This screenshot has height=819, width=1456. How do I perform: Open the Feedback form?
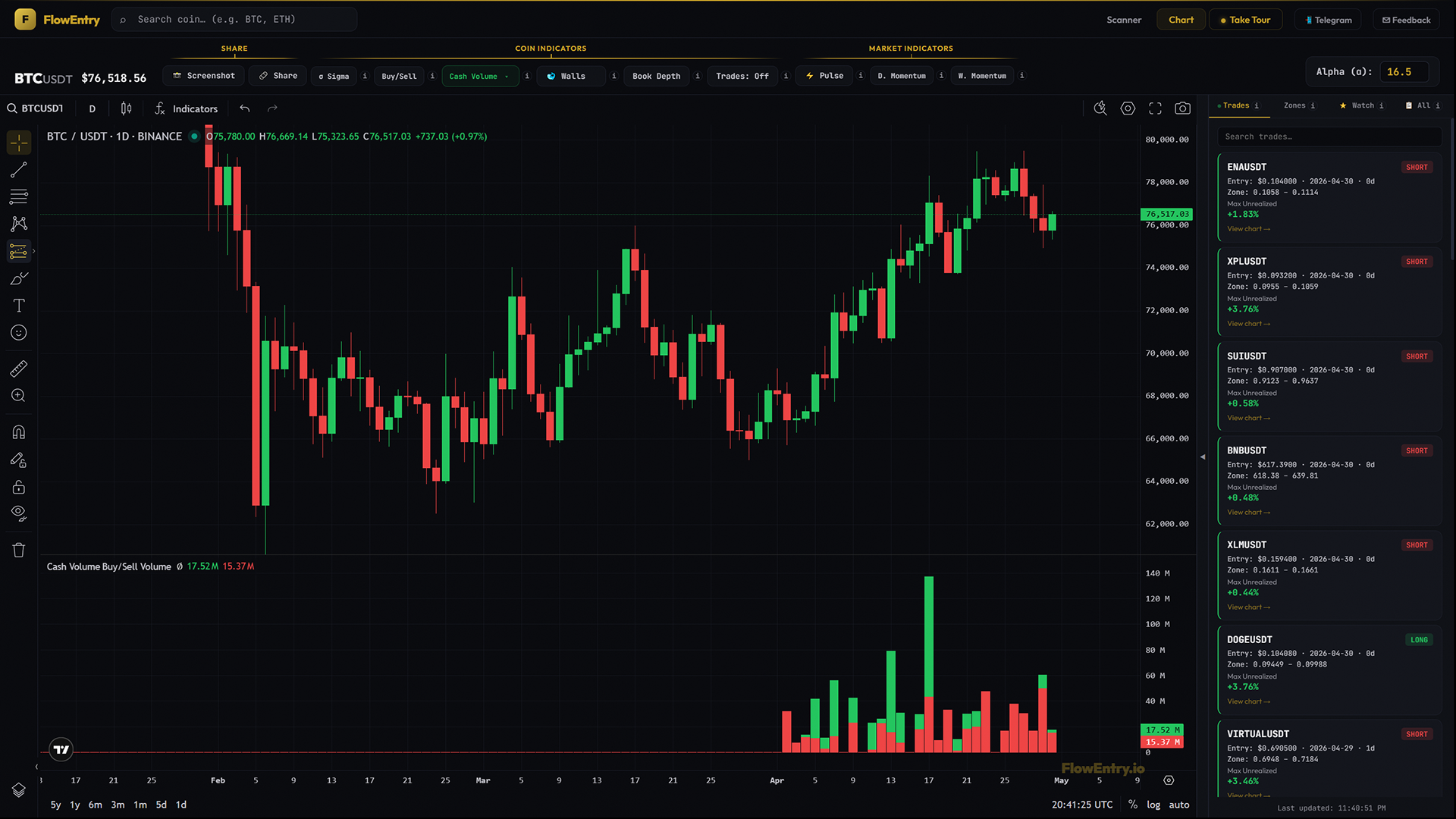[x=1406, y=20]
